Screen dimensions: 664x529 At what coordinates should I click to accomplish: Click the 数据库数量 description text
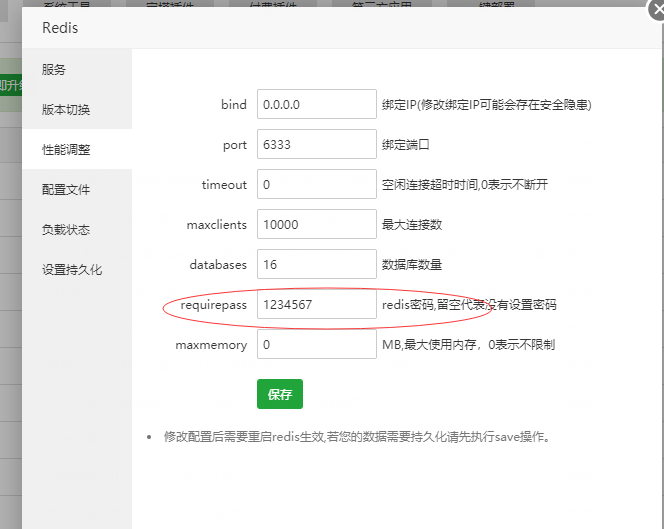(x=412, y=265)
